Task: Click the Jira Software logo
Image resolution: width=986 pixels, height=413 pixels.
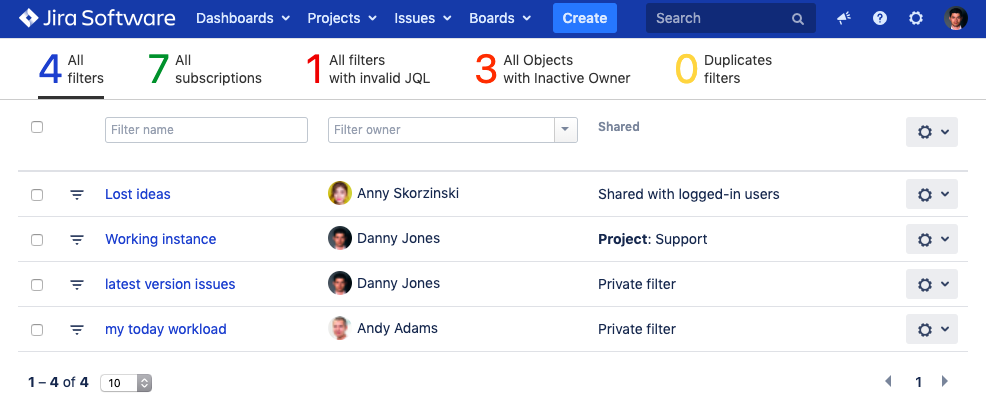Action: [x=96, y=18]
